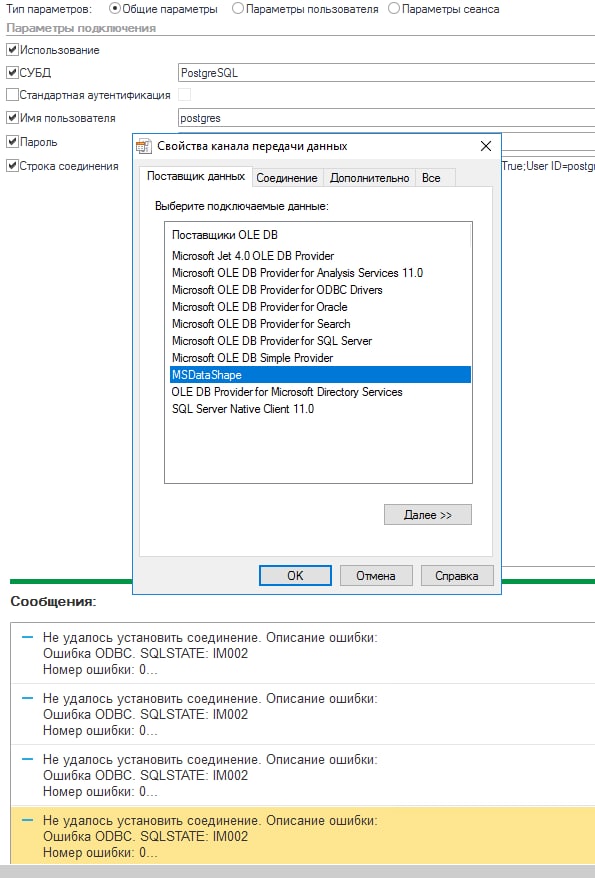This screenshot has width=595, height=878.
Task: Toggle the СУБД checkbox
Action: click(12, 72)
